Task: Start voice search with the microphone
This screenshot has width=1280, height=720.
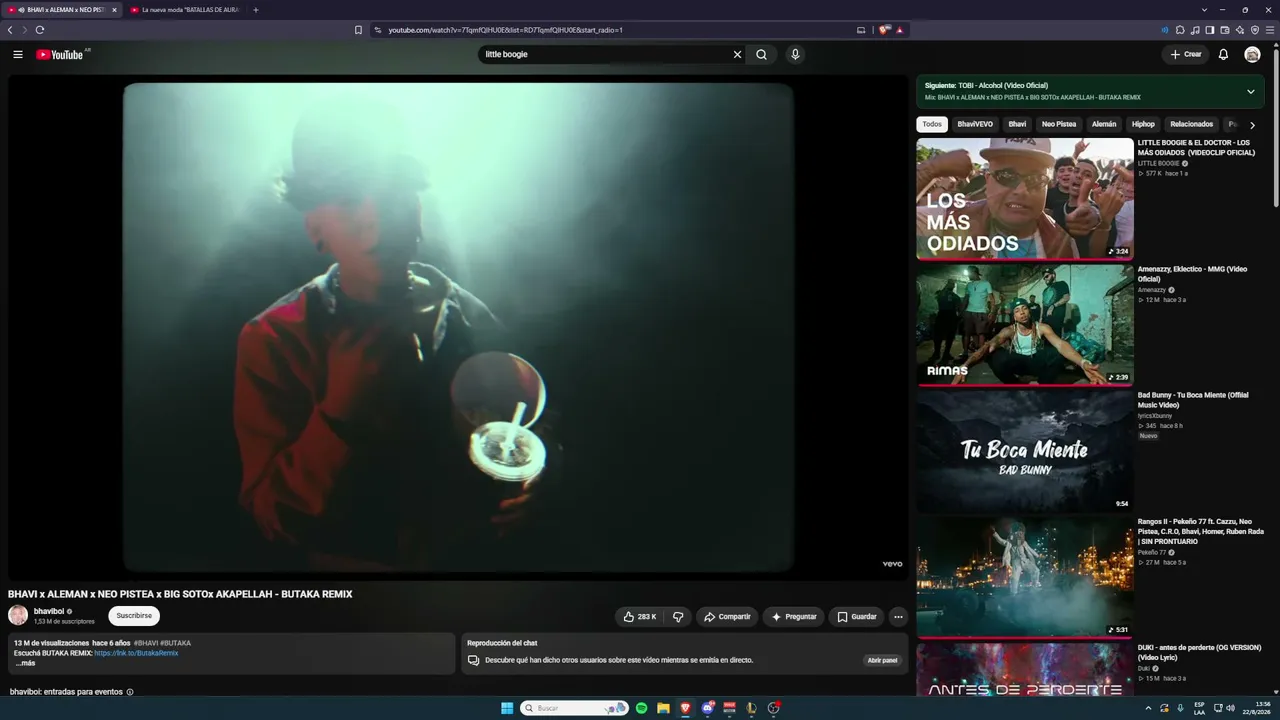Action: (x=795, y=55)
